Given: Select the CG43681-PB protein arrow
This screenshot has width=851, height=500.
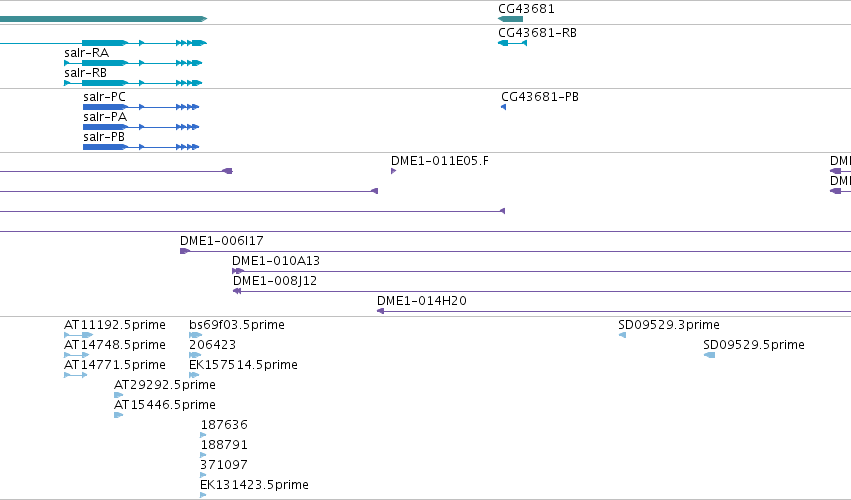Looking at the screenshot, I should 504,107.
